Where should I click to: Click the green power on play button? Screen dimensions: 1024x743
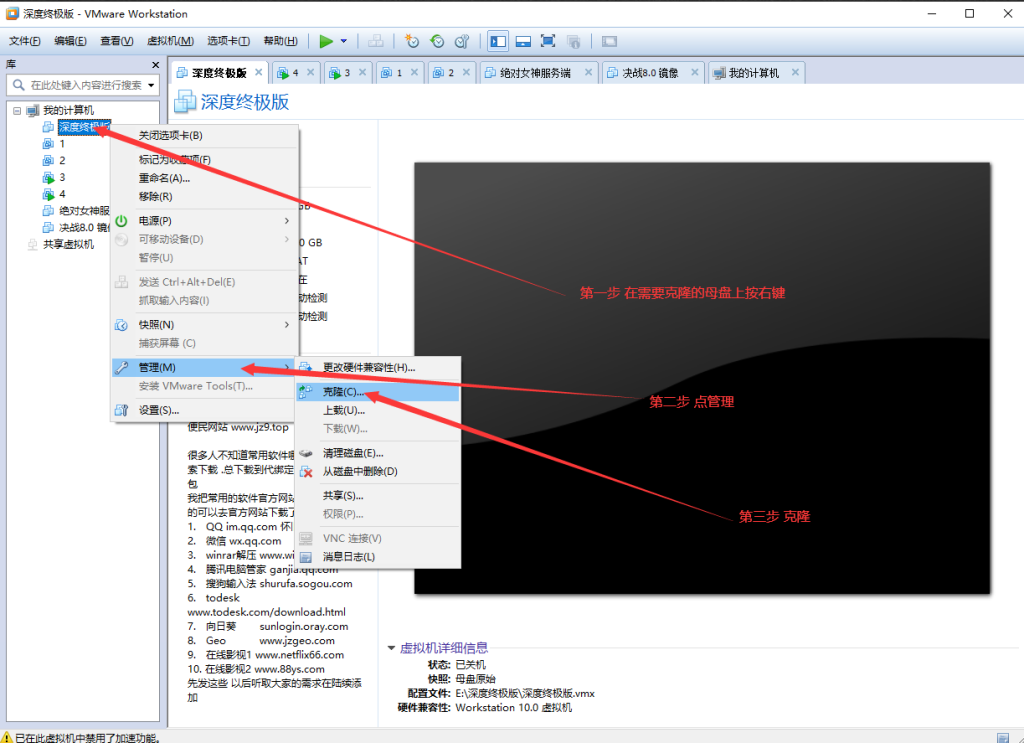point(326,41)
